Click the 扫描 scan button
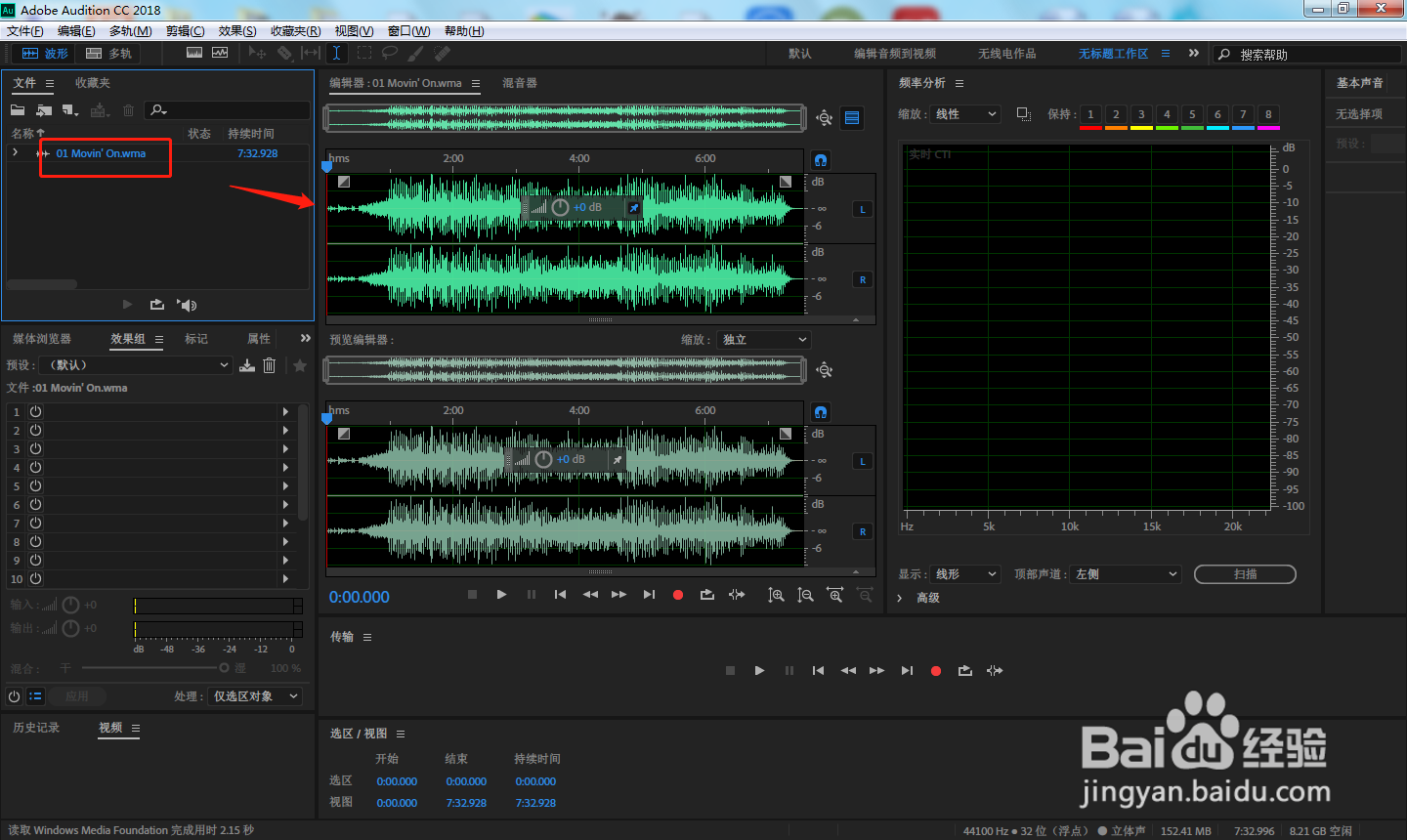The height and width of the screenshot is (840, 1407). [x=1245, y=574]
